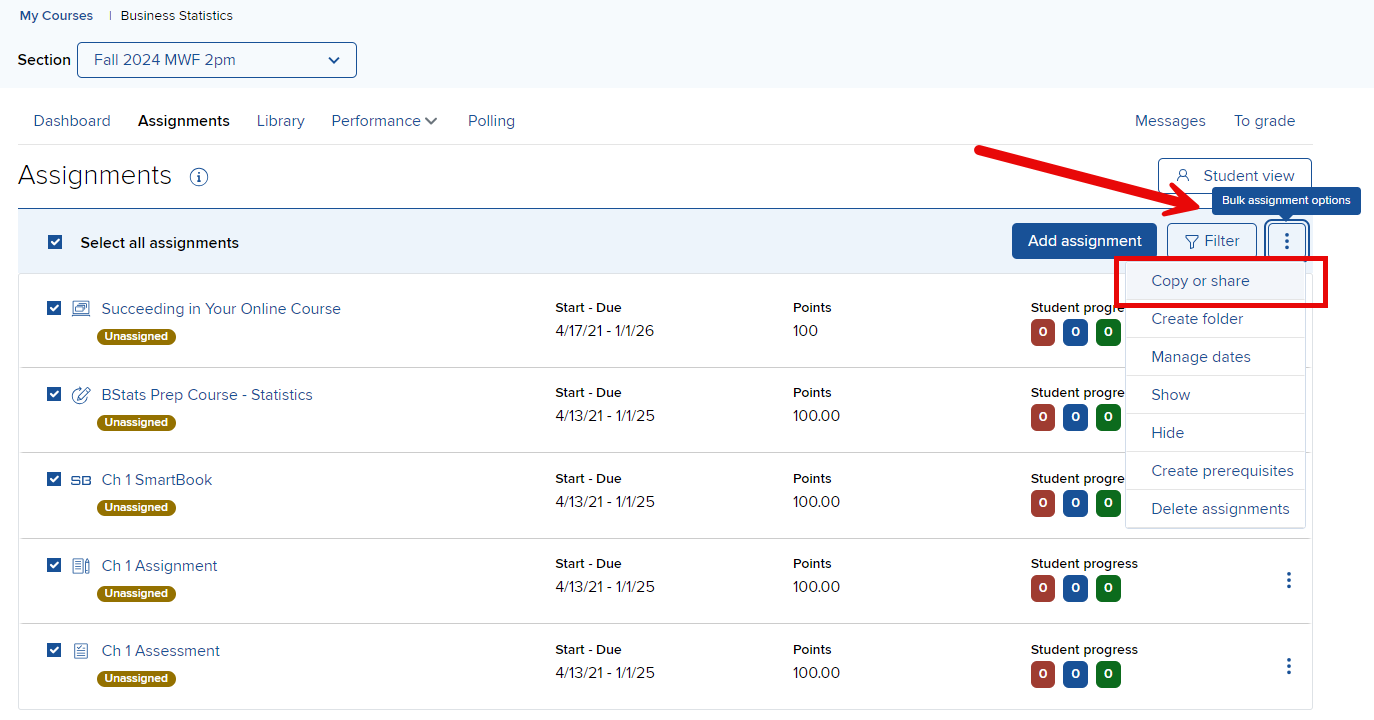The width and height of the screenshot is (1374, 720).
Task: Go to My Courses breadcrumb
Action: pos(56,16)
